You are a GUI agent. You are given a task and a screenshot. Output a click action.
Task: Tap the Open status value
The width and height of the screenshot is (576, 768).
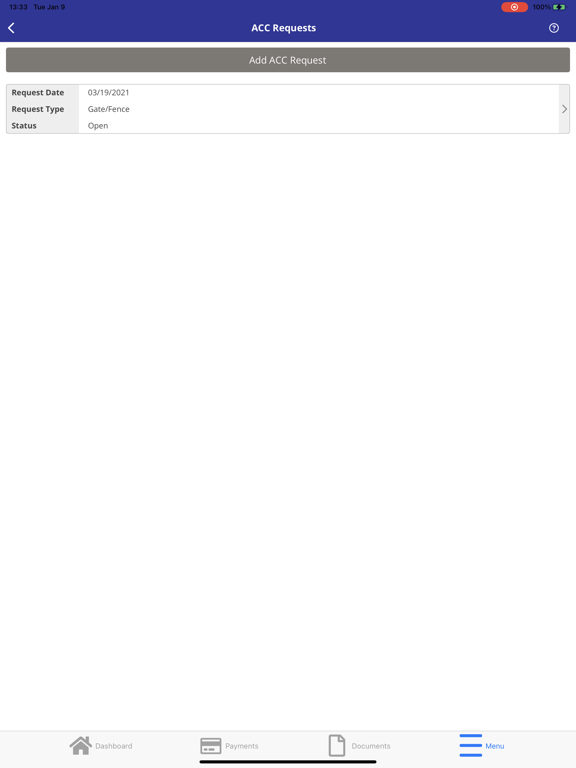[98, 125]
